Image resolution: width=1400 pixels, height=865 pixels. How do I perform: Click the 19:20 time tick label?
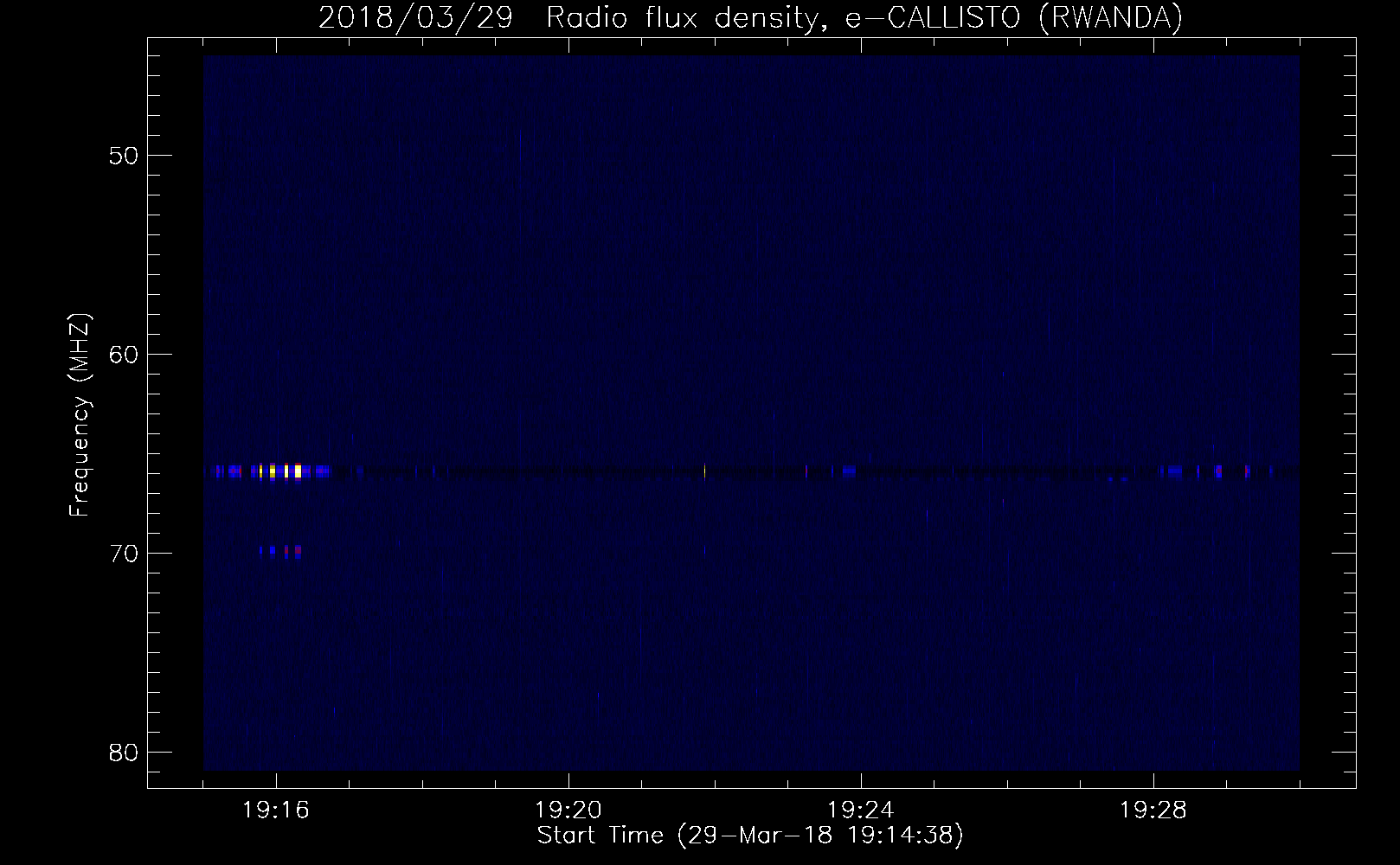568,811
